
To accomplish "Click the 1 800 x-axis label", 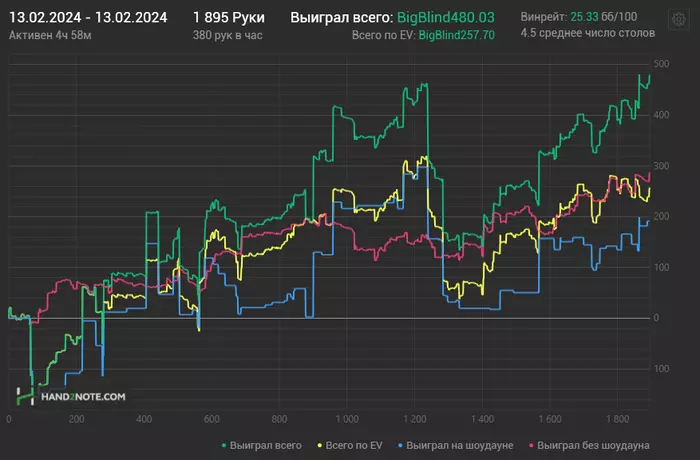I will (x=617, y=419).
